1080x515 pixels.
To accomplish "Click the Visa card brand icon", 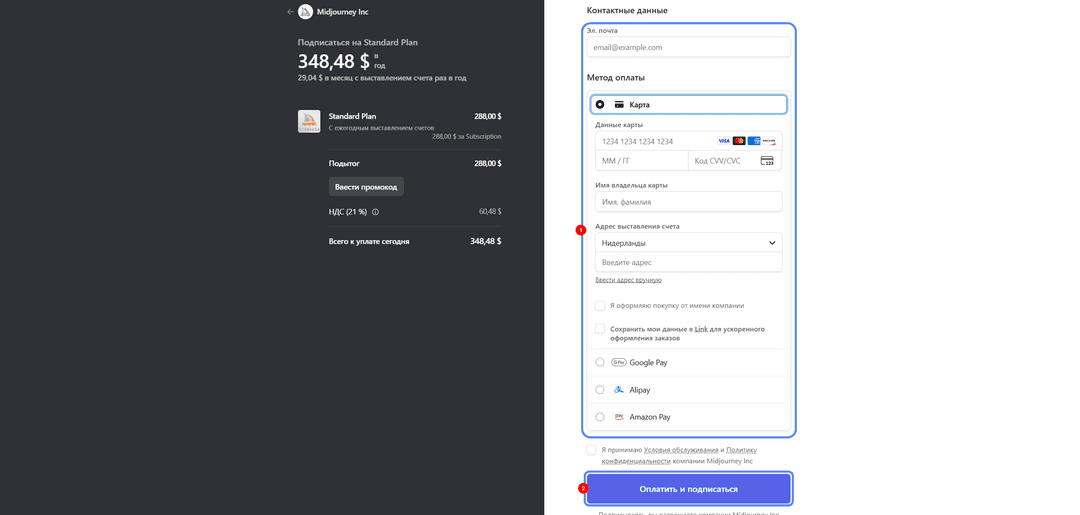I will tap(724, 141).
